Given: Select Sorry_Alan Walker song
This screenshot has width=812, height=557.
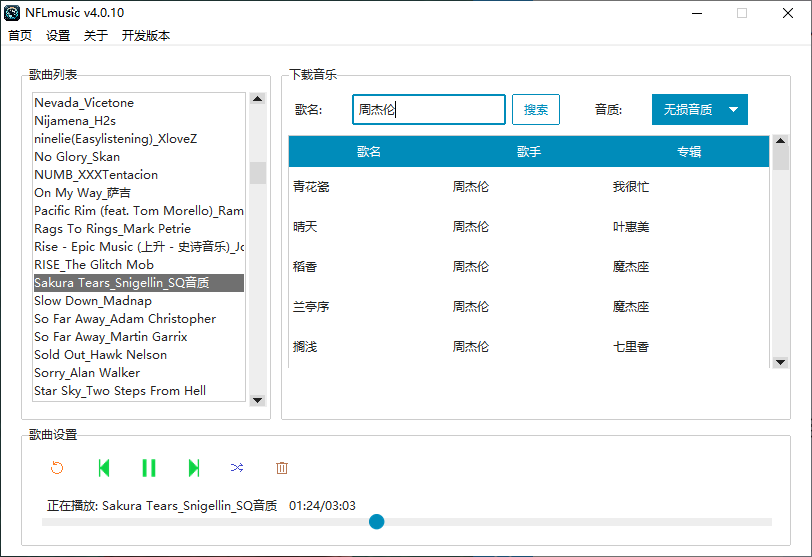Looking at the screenshot, I should [x=139, y=373].
